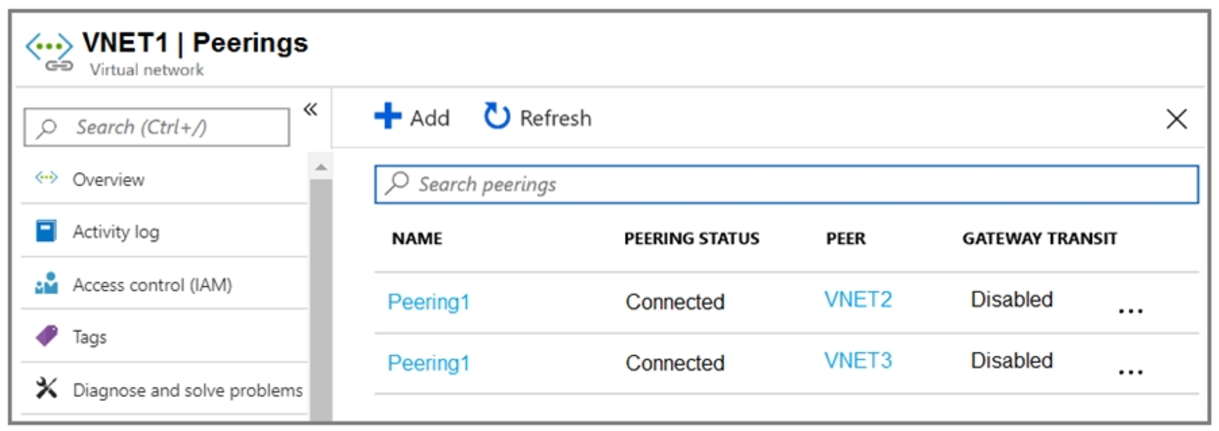
Task: Open the VNET3 peer link
Action: [858, 360]
